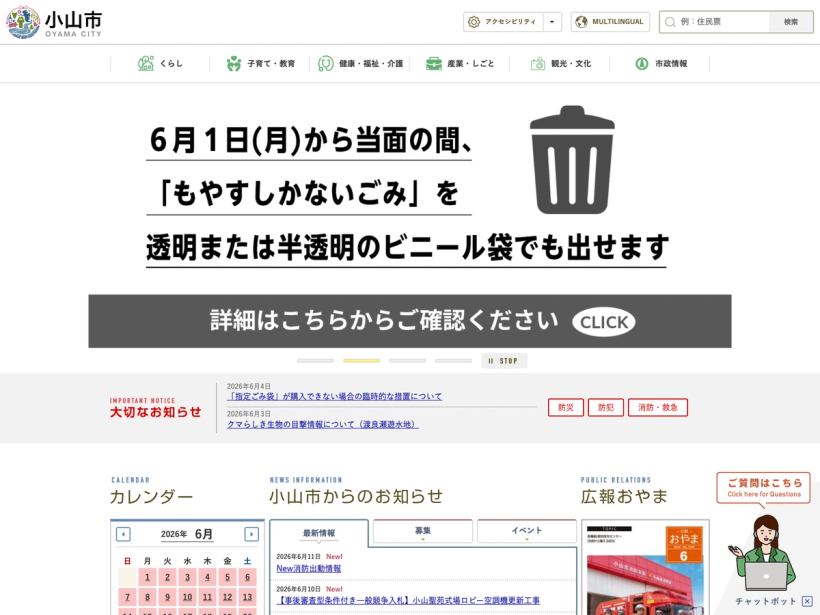Select June 1 in the calendar
This screenshot has height=615, width=820.
147,577
